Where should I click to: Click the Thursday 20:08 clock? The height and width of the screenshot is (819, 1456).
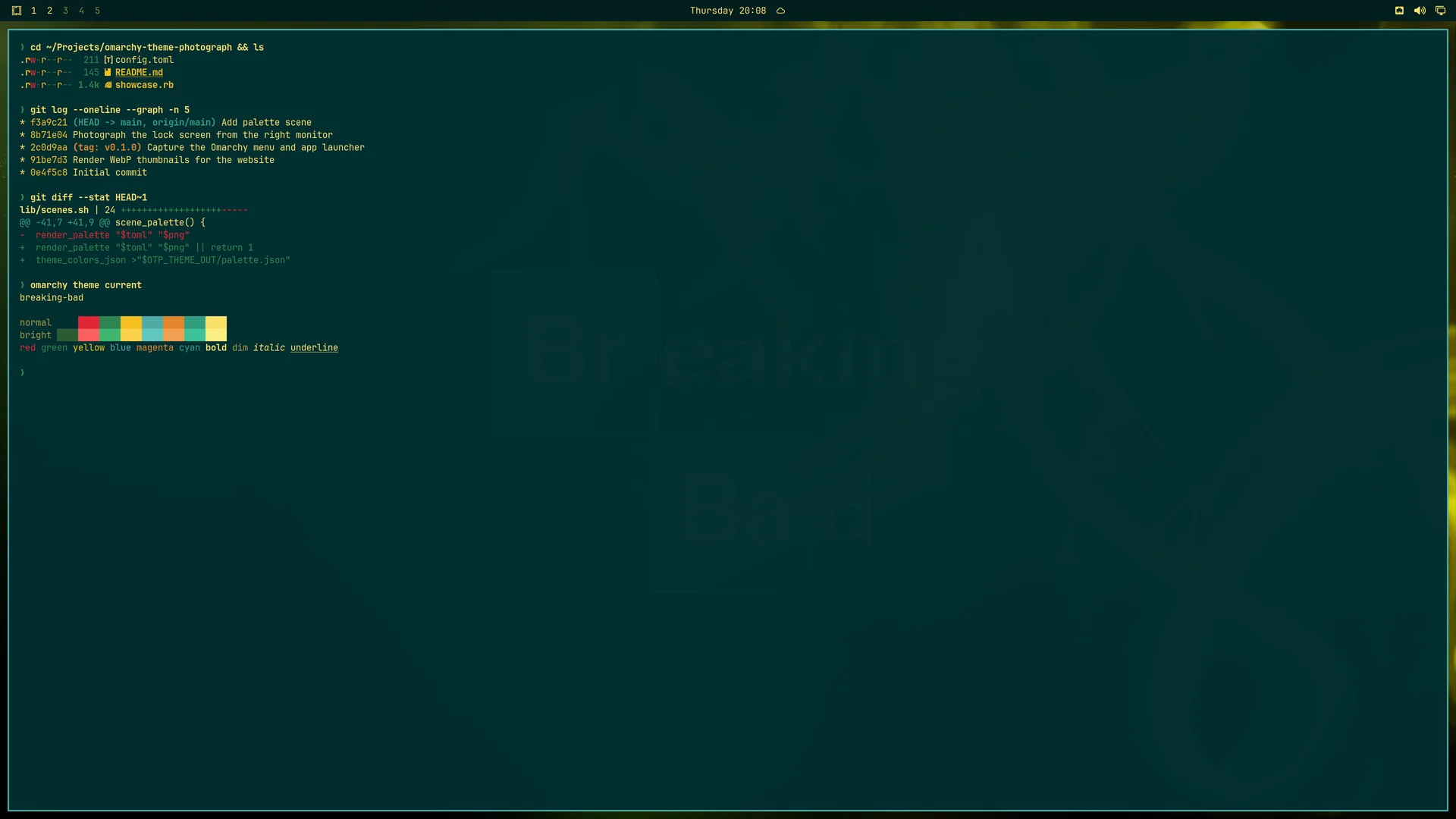point(728,11)
